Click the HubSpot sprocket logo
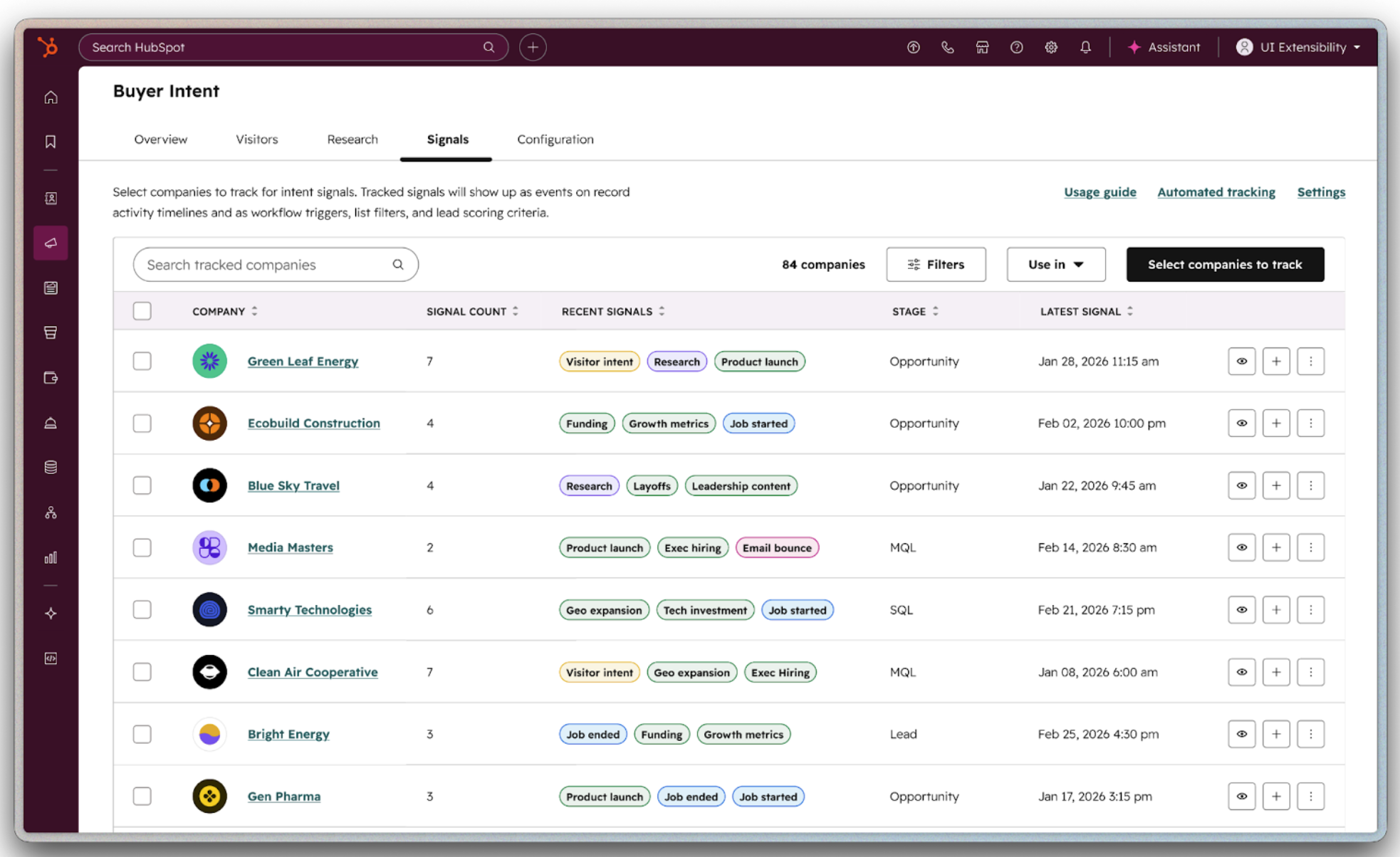Viewport: 1400px width, 857px height. (x=48, y=47)
